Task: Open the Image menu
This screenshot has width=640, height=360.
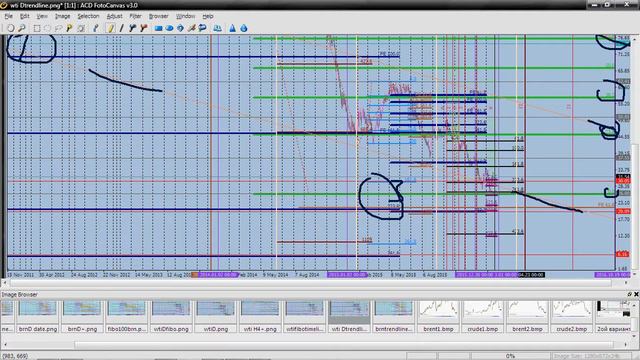Action: [62, 16]
